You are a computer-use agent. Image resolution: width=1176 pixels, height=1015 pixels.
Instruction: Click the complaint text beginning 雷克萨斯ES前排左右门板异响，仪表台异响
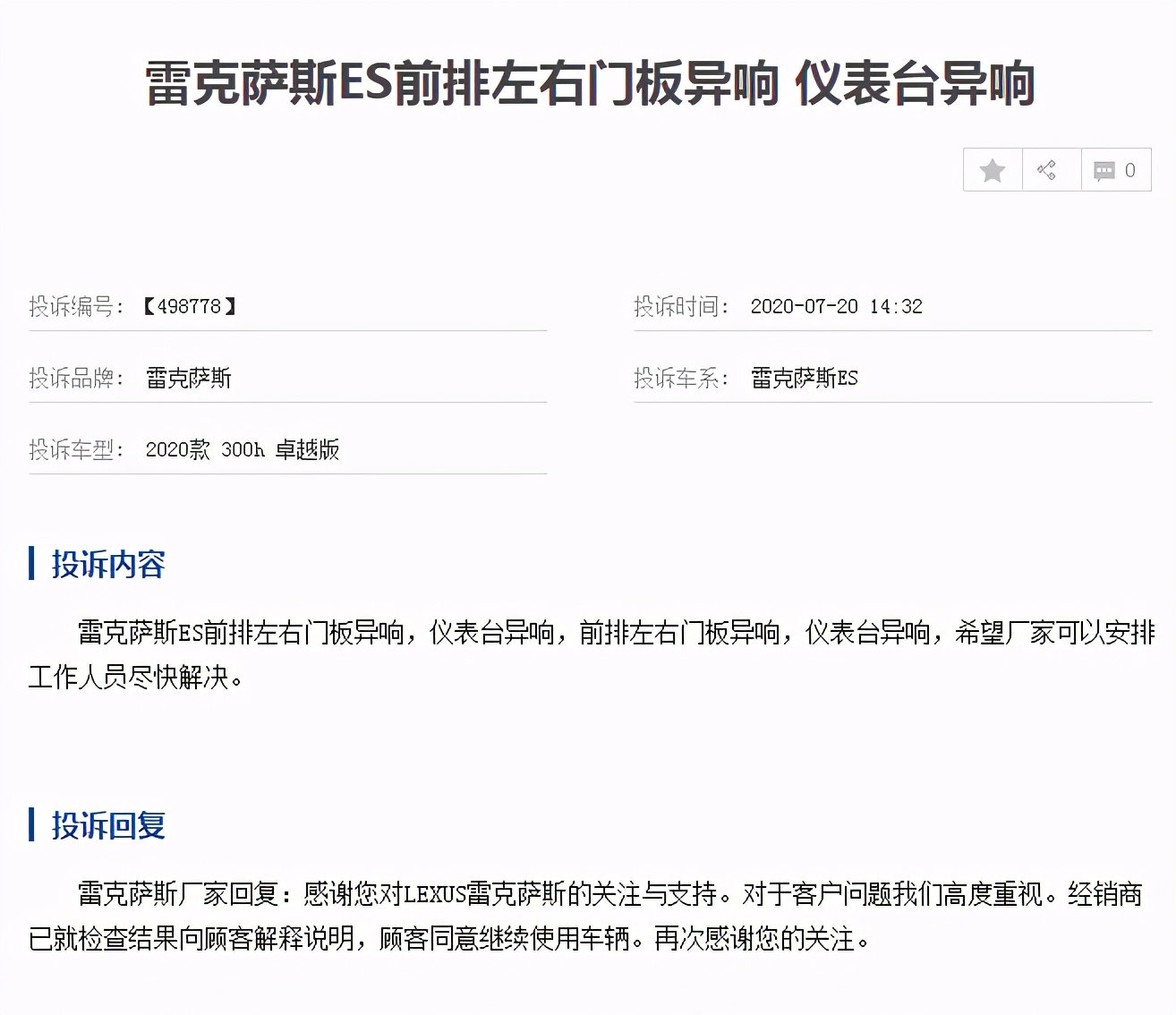tap(617, 632)
